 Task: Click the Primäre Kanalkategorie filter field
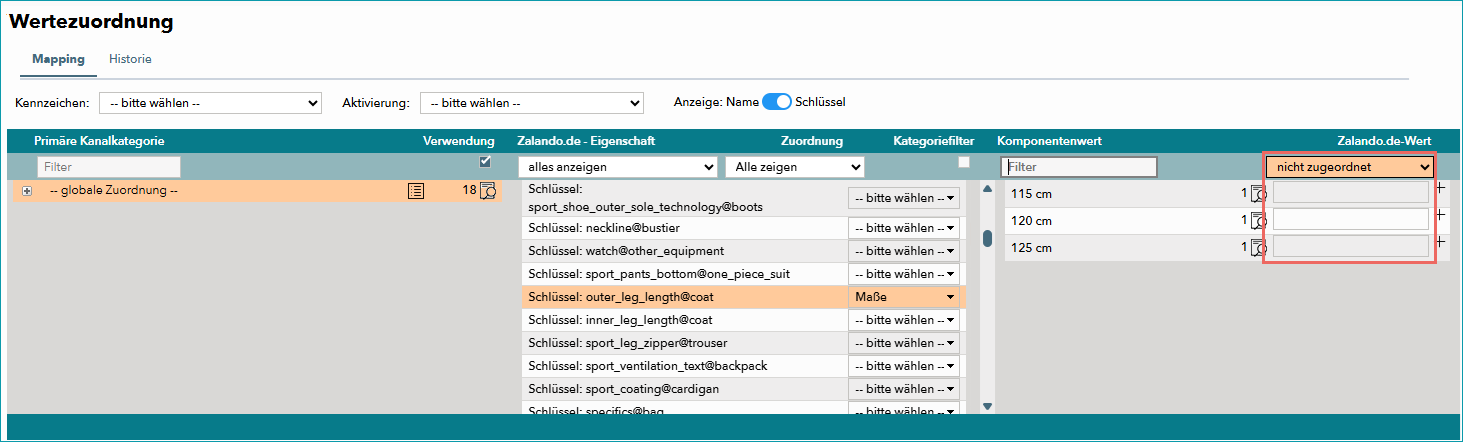(x=109, y=167)
